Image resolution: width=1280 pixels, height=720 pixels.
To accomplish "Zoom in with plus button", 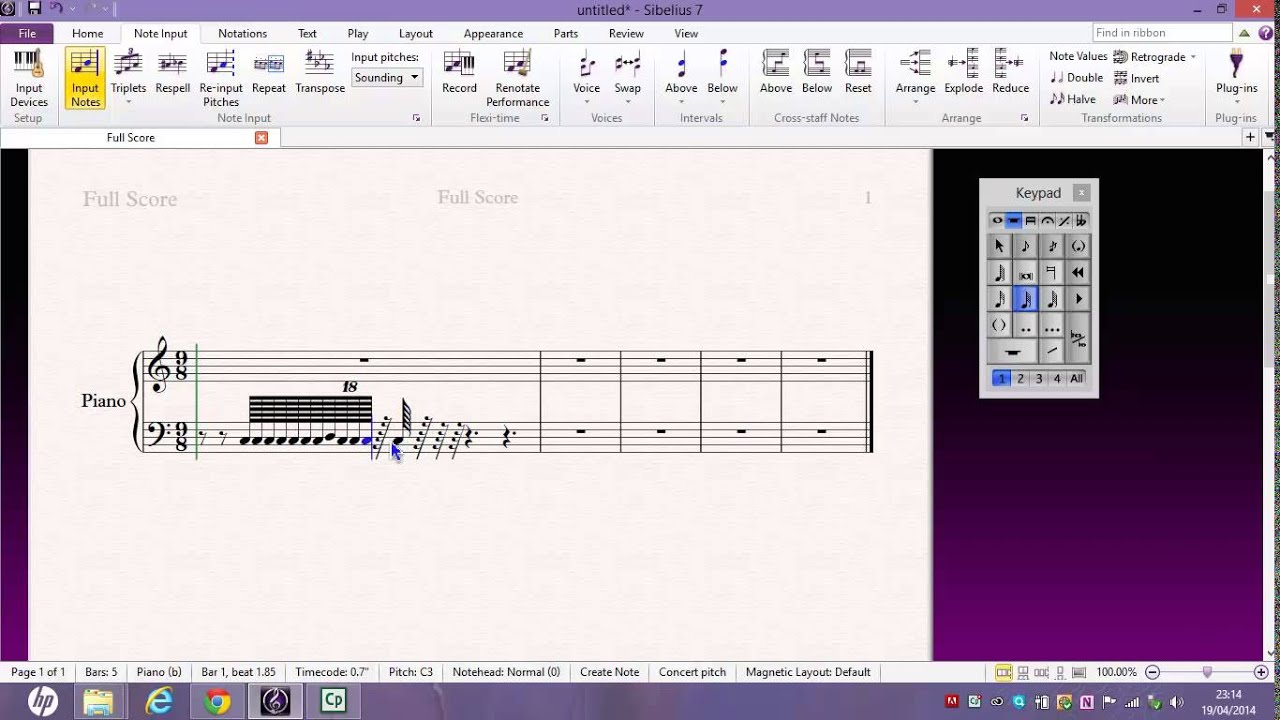I will (x=1260, y=672).
